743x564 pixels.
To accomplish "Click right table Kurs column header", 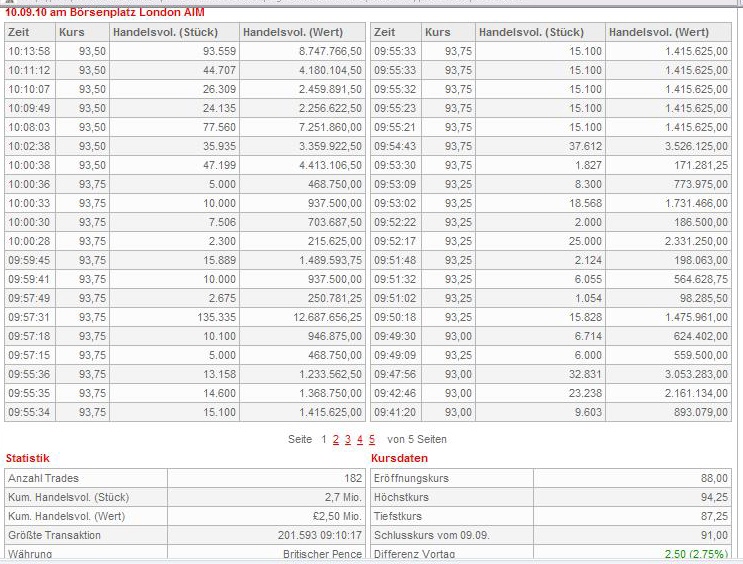I will [x=448, y=32].
